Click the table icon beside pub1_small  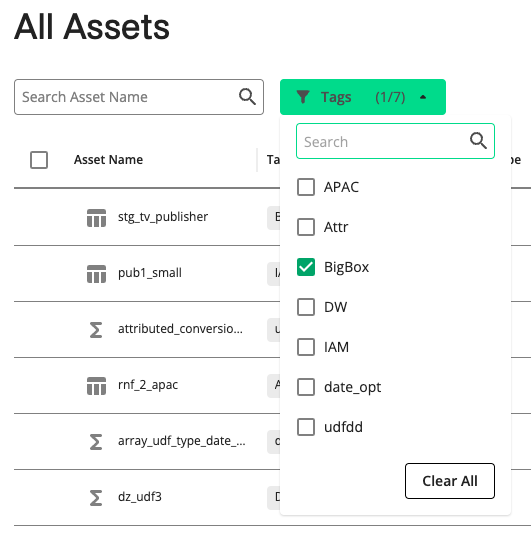click(97, 274)
